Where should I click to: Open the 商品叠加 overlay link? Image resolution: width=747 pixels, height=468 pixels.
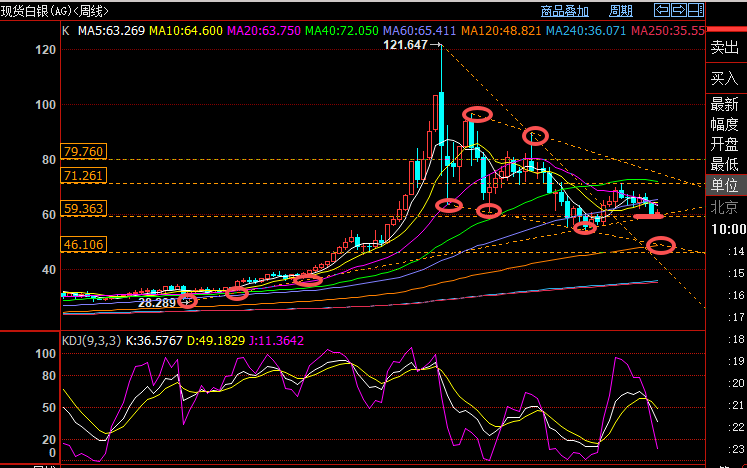click(565, 11)
